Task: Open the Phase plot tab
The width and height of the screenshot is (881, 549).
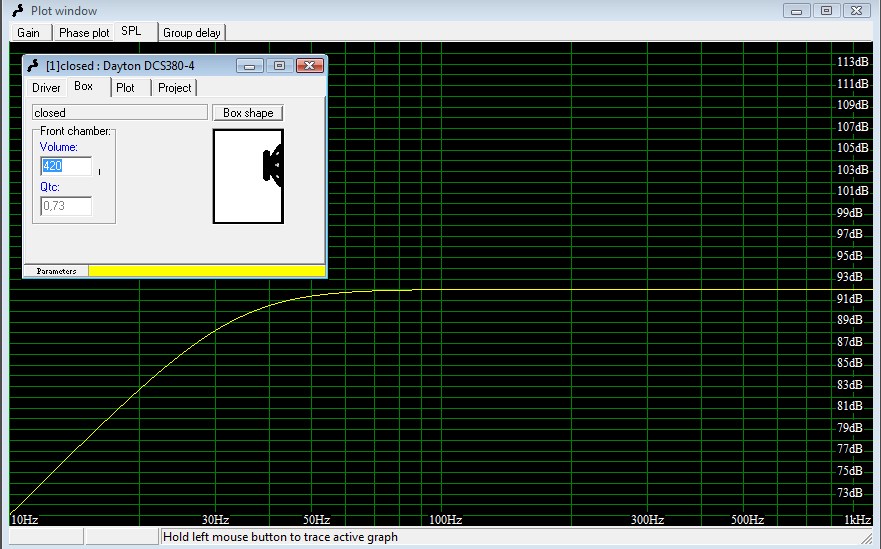Action: click(x=84, y=33)
